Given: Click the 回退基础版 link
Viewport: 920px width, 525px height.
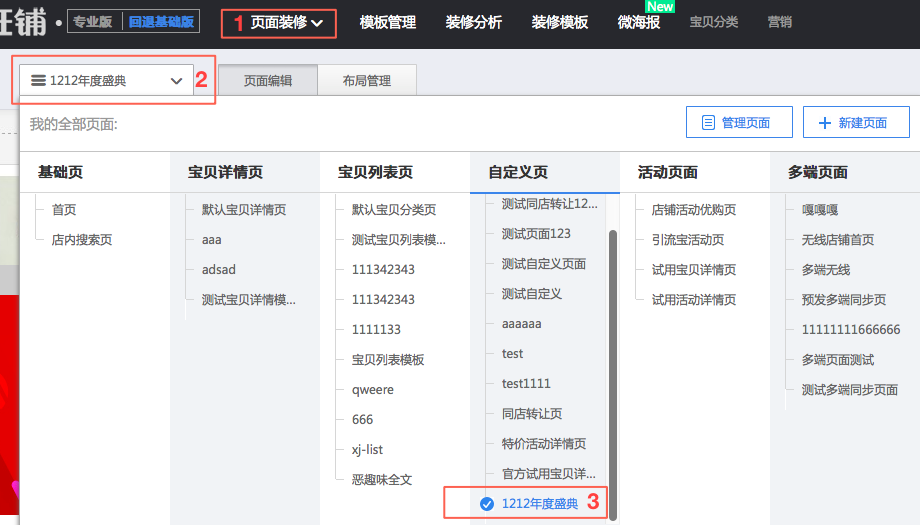Looking at the screenshot, I should pyautogui.click(x=161, y=21).
